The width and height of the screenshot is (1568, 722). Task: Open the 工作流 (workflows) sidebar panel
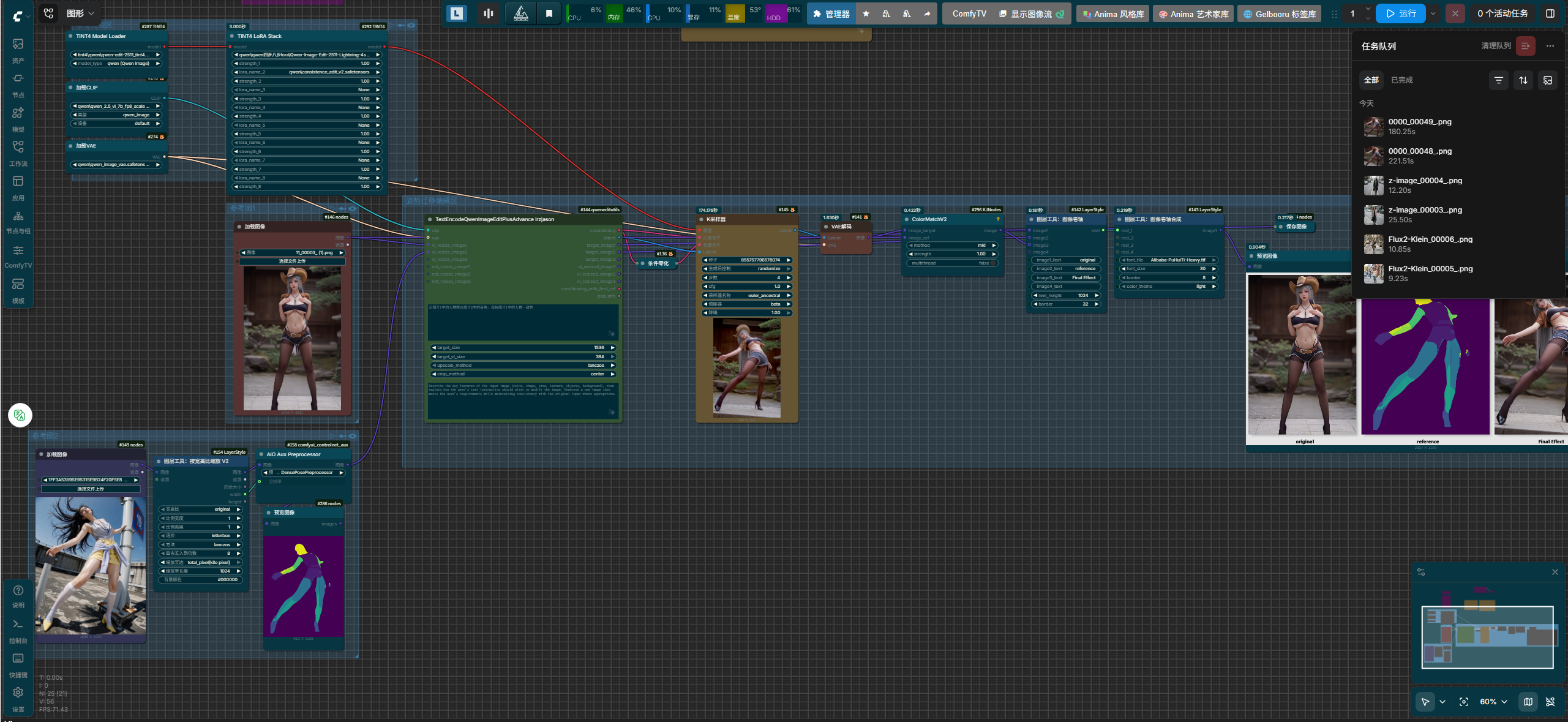18,153
